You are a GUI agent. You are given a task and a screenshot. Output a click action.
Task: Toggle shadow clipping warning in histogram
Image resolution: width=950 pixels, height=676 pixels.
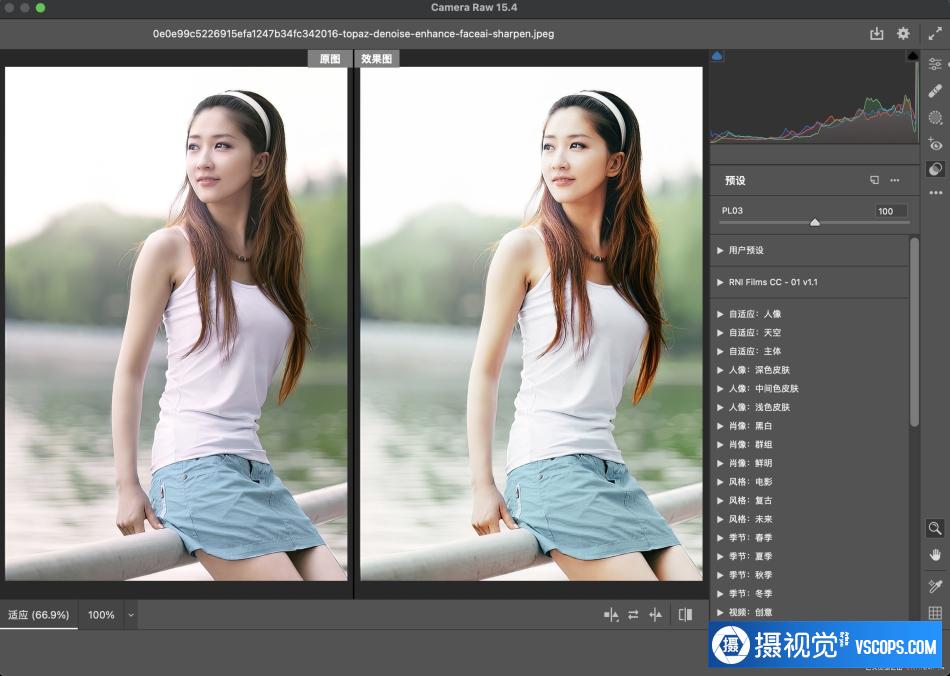[x=717, y=57]
